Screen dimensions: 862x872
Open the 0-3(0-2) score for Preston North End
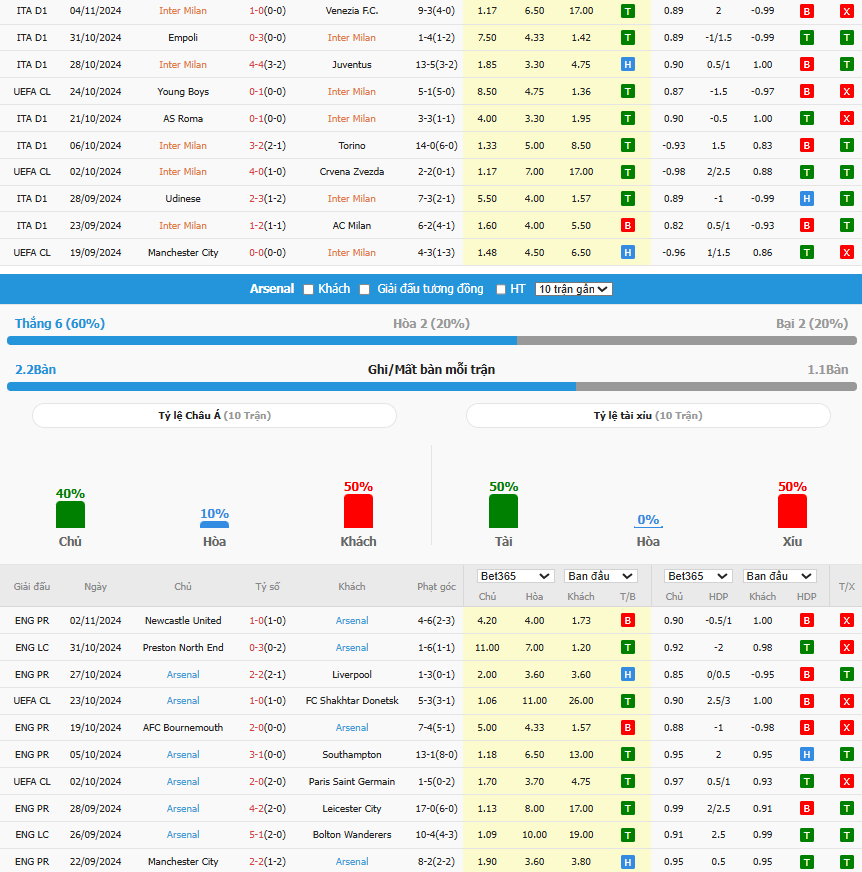(x=267, y=647)
